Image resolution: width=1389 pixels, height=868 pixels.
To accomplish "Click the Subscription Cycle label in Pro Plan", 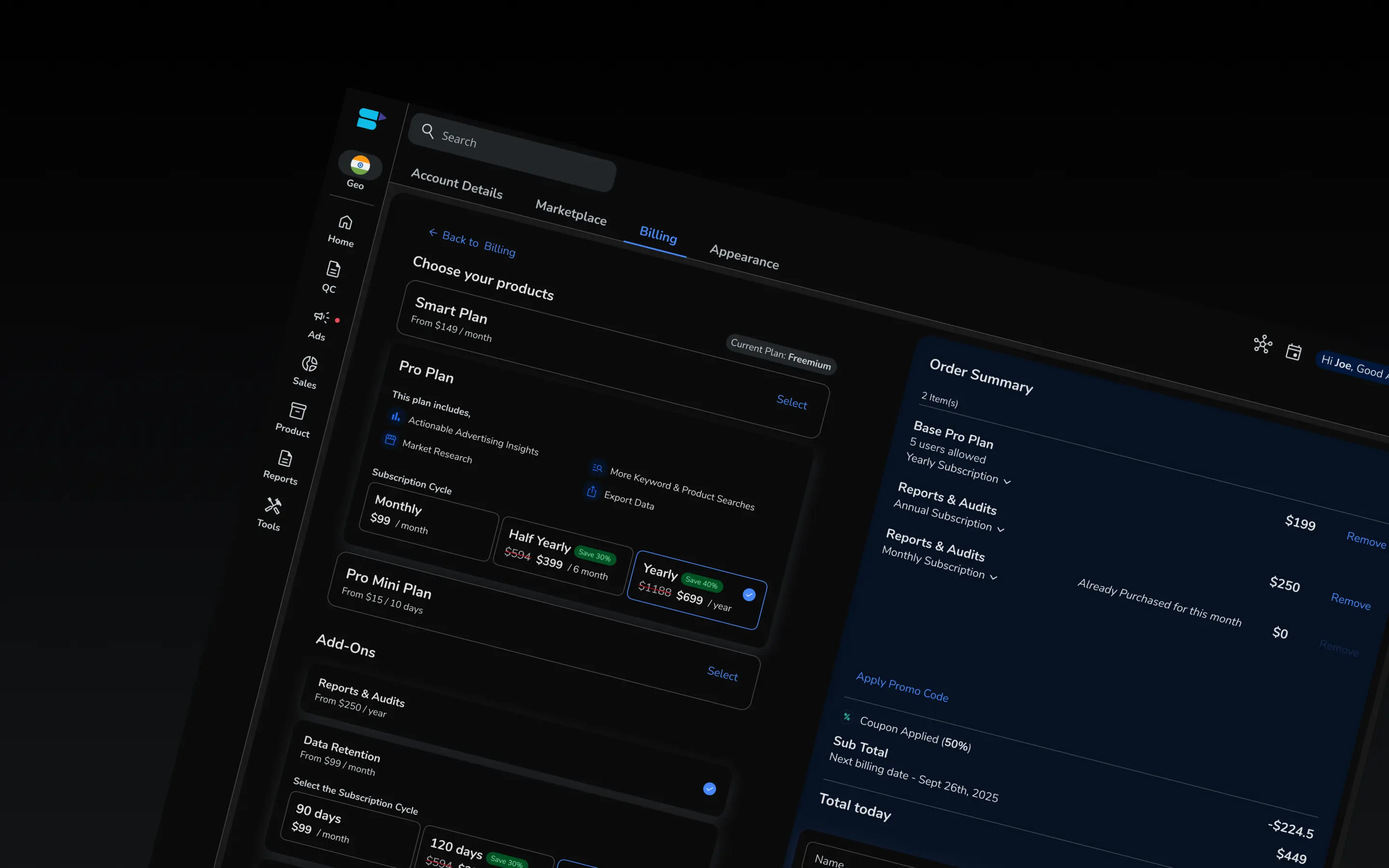I will point(411,481).
